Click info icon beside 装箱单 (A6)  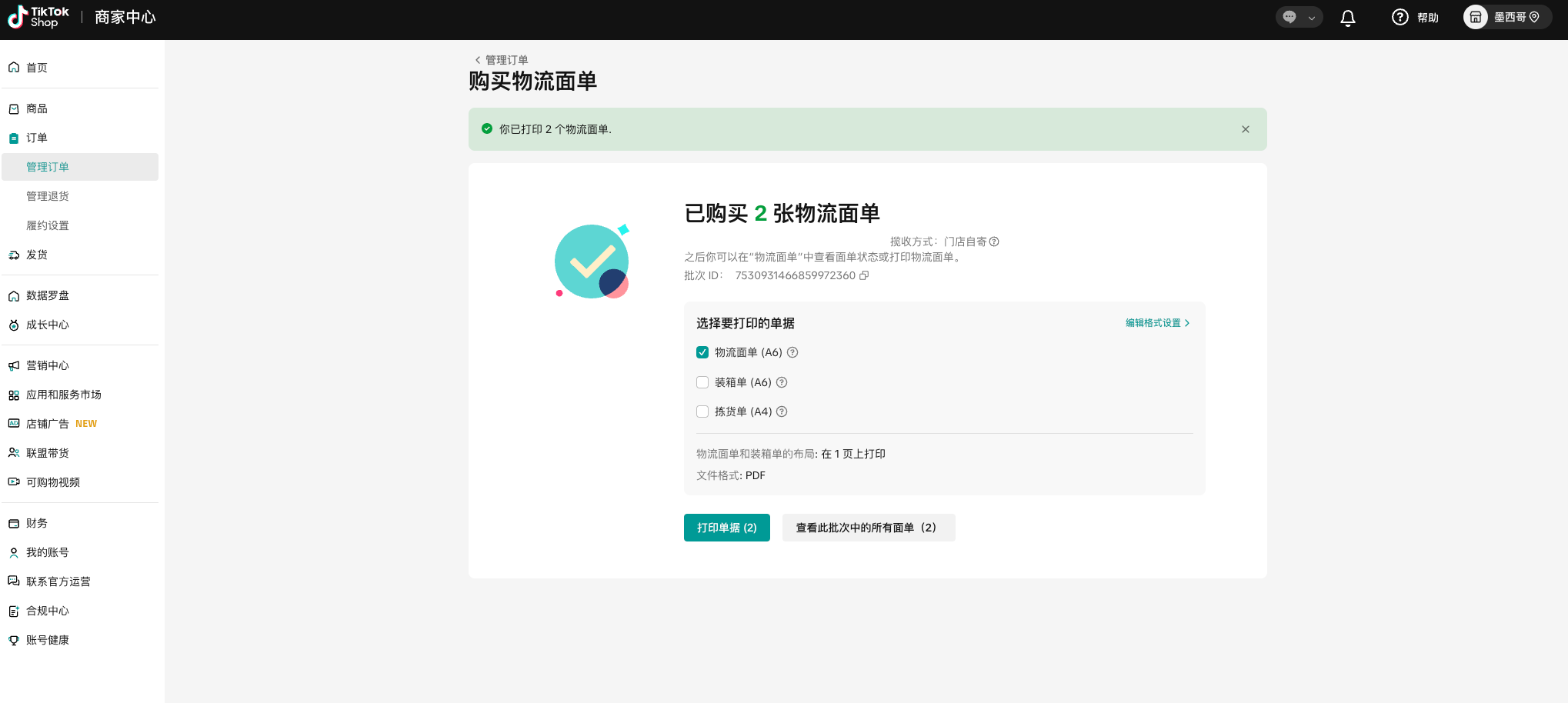tap(782, 382)
